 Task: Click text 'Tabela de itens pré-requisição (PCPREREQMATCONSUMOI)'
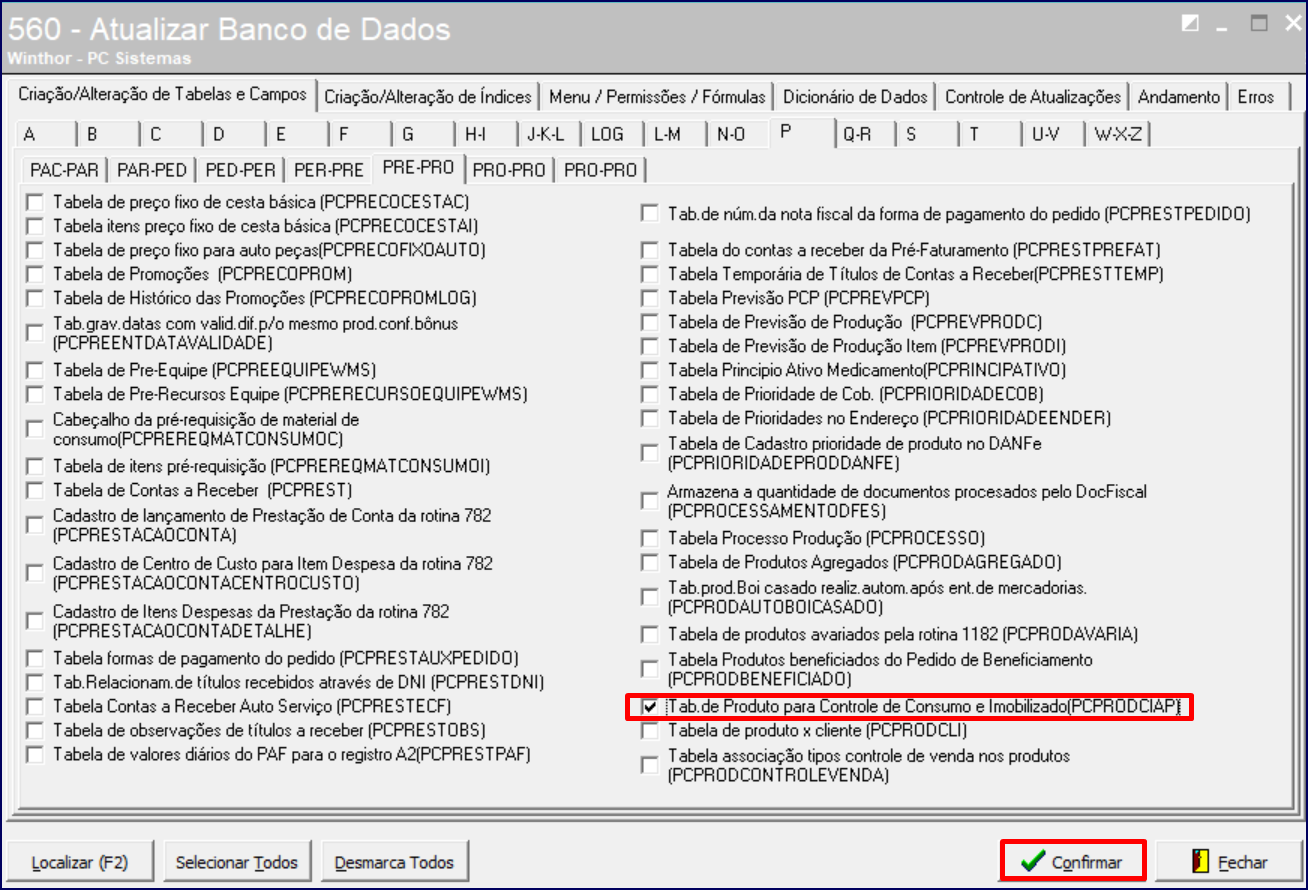(x=272, y=466)
